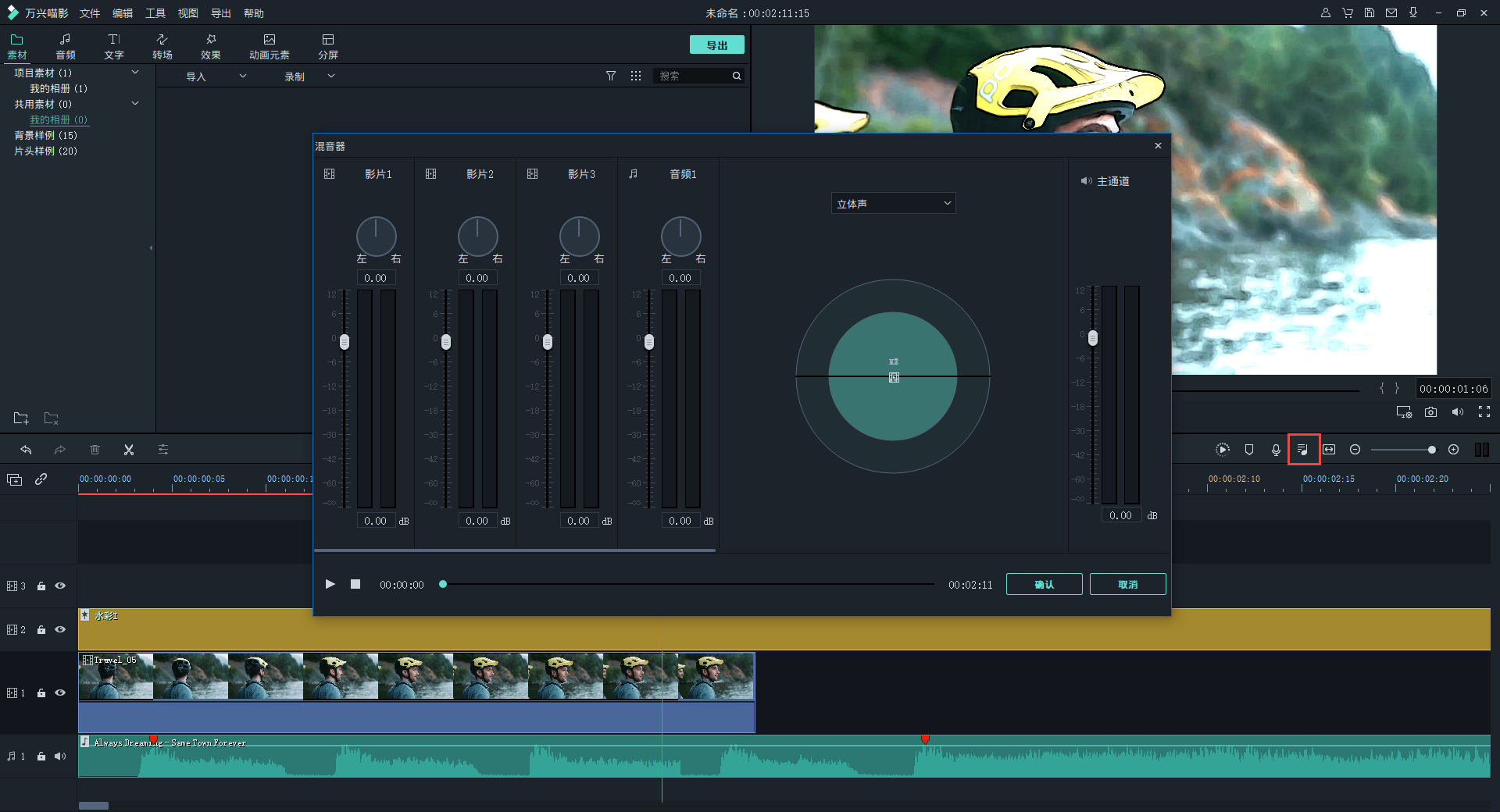Click the snapshot camera icon under preview

click(1430, 412)
